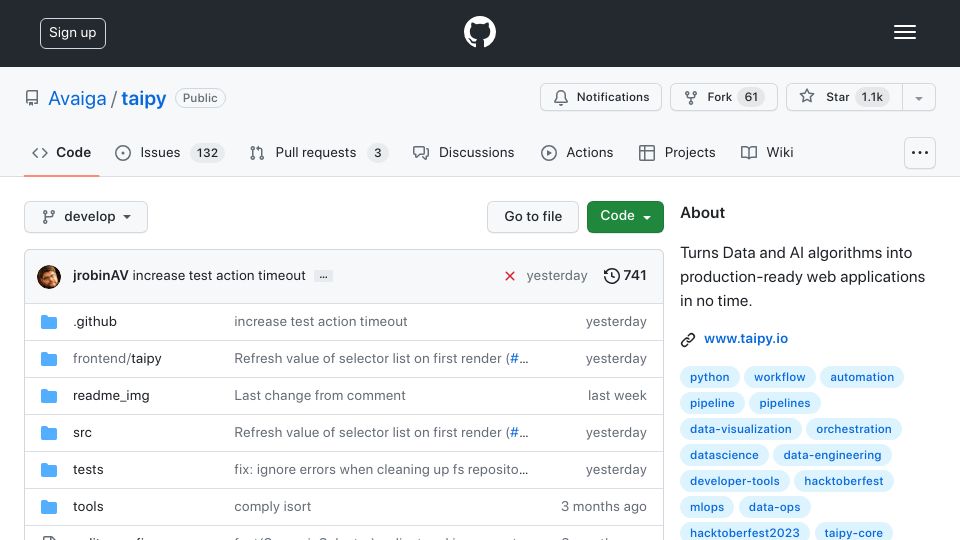Viewport: 960px width, 540px height.
Task: Star the taipy repository
Action: coord(844,97)
